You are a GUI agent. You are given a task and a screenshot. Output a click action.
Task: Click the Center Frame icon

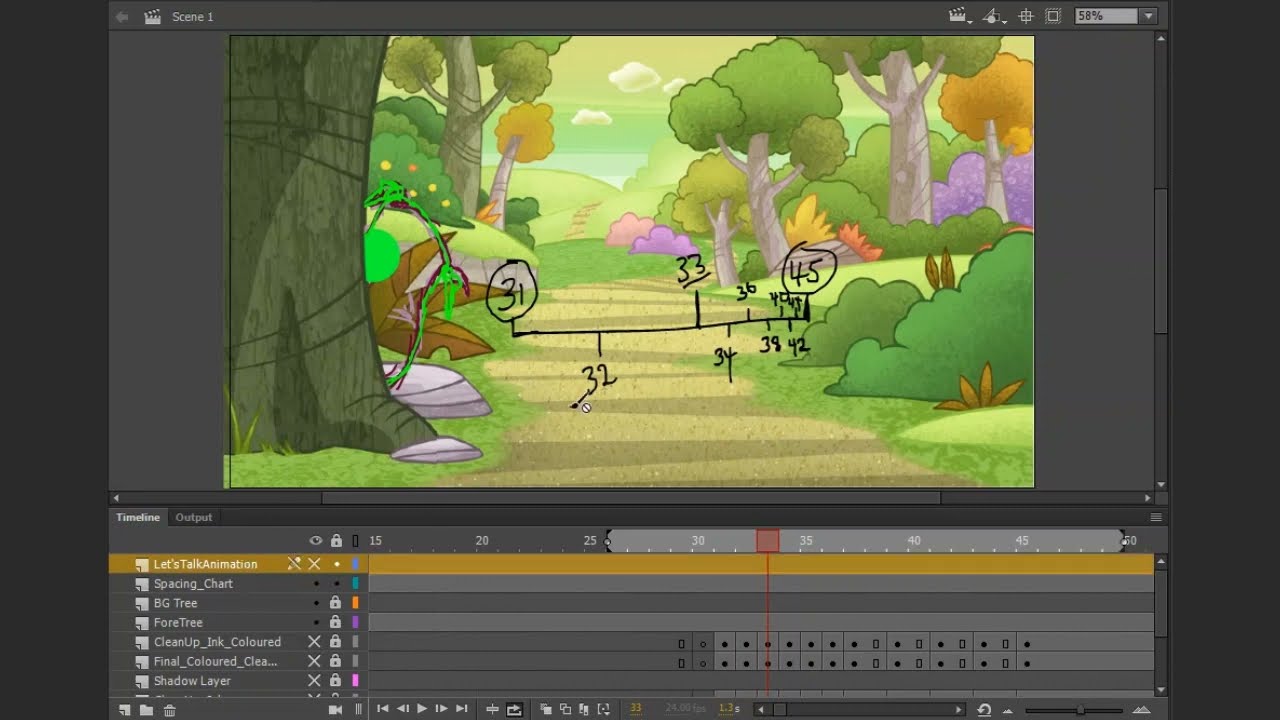click(x=493, y=709)
